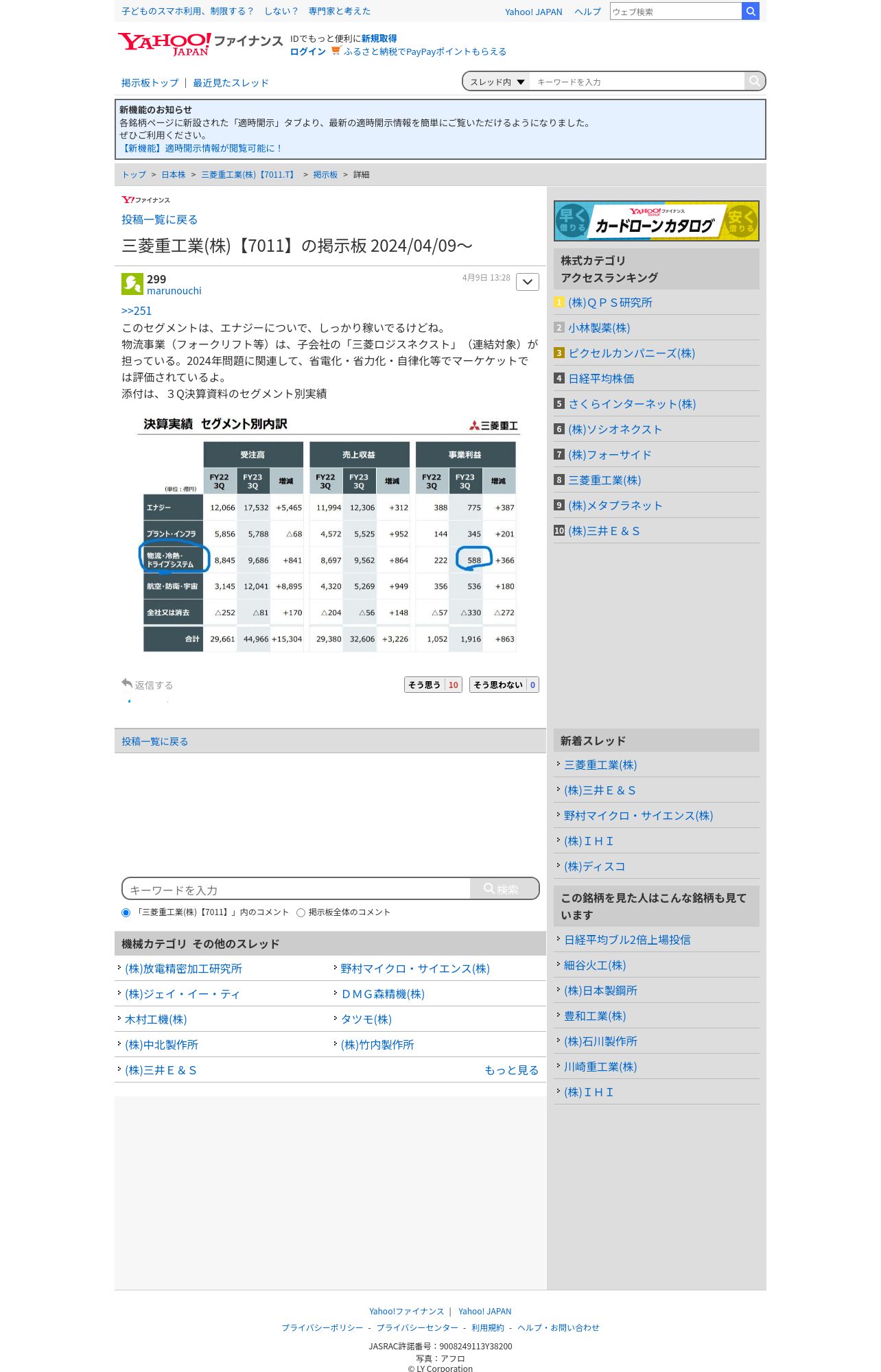The width and height of the screenshot is (881, 1372).
Task: Click the blue web search magnifier button
Action: pos(751,11)
